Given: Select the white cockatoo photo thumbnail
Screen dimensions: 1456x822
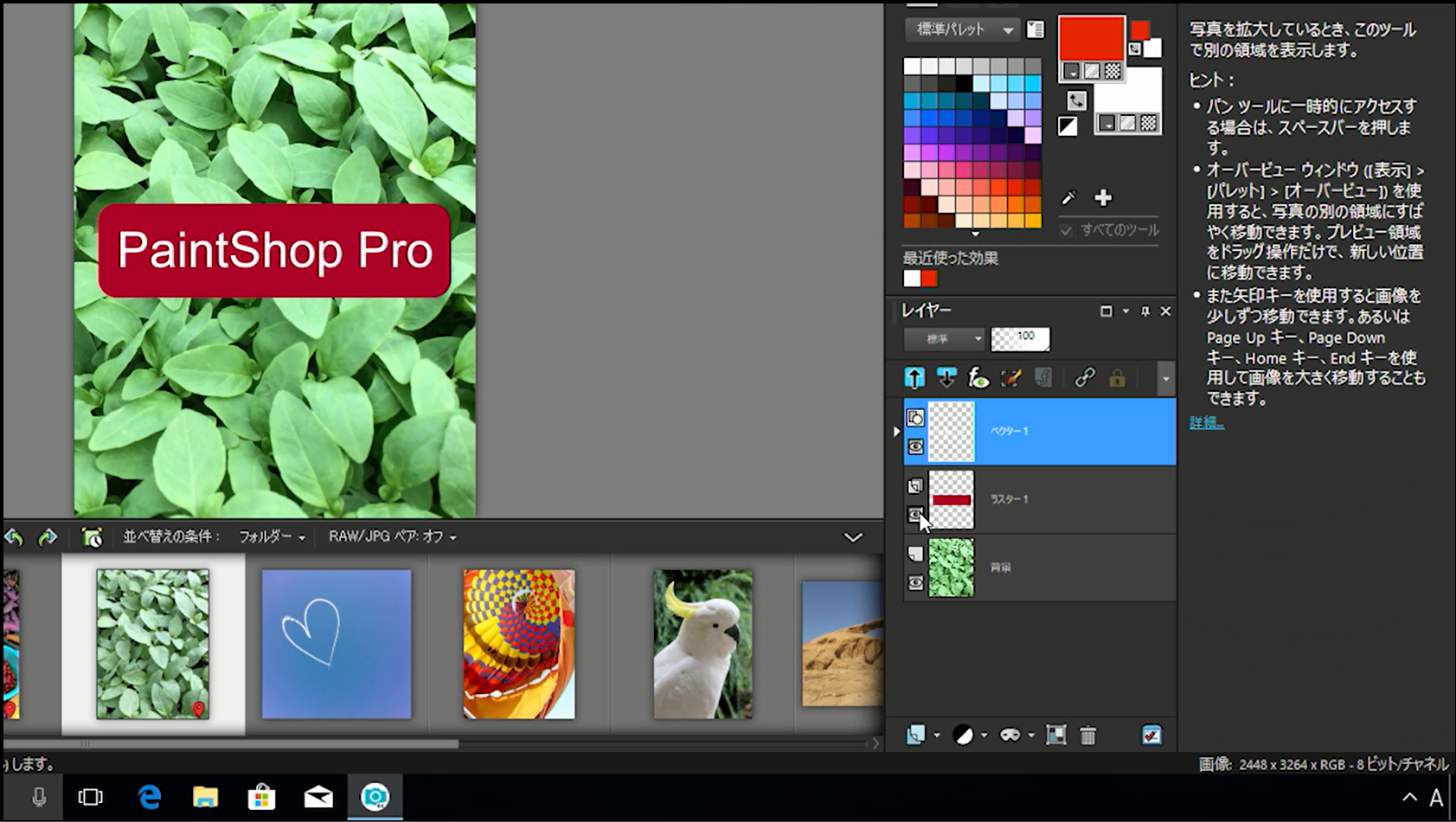Looking at the screenshot, I should 702,644.
